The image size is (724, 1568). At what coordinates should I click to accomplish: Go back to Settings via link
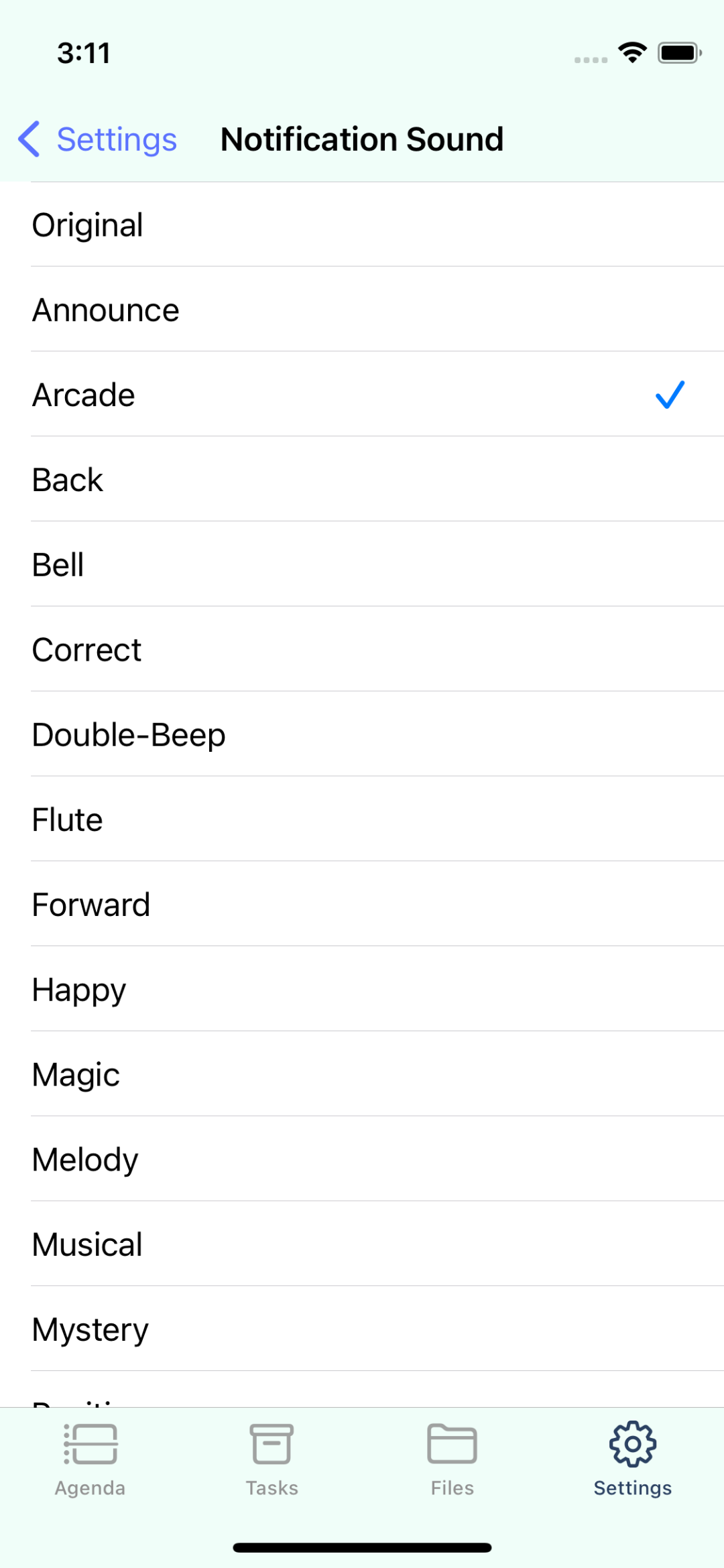pos(117,139)
